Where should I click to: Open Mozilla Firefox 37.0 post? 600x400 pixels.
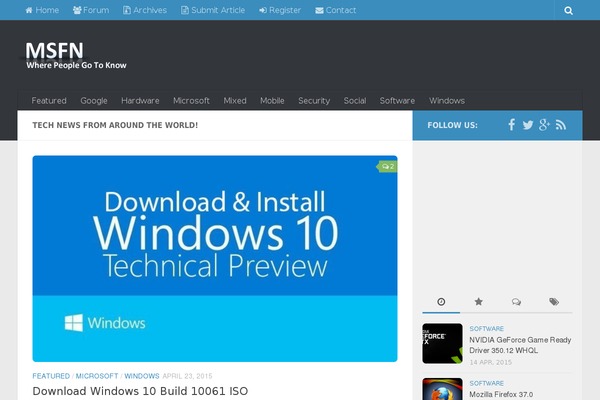point(501,394)
